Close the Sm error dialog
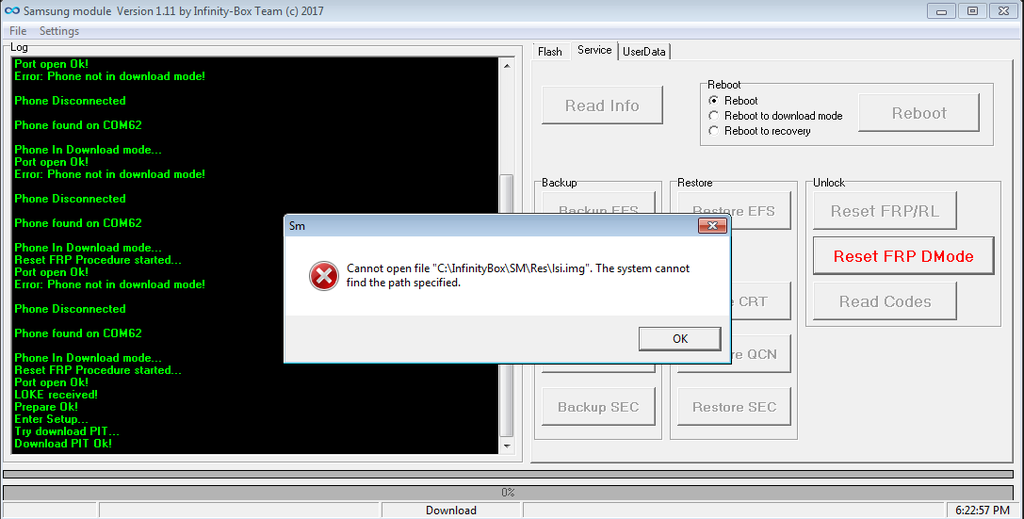Screen dimensions: 1024x519 (712, 226)
